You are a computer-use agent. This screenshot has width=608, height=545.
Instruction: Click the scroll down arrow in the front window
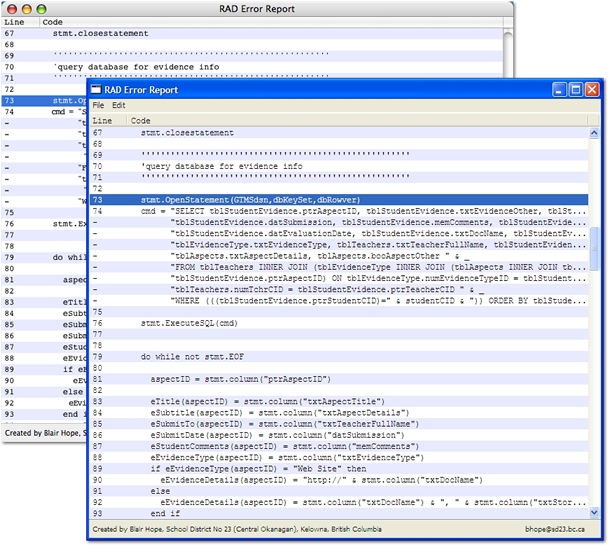[593, 510]
